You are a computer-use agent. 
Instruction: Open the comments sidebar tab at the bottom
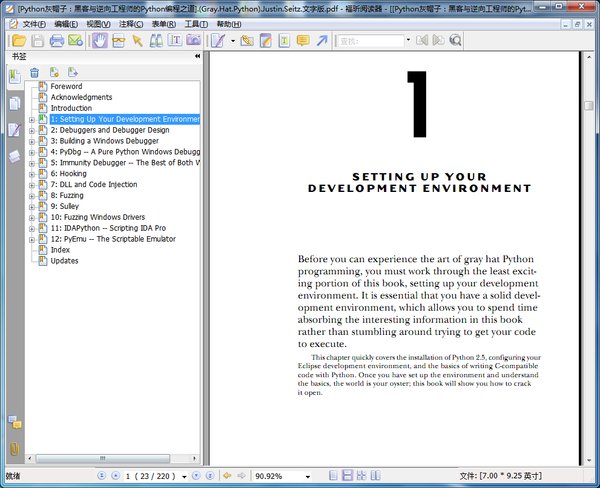[15, 422]
